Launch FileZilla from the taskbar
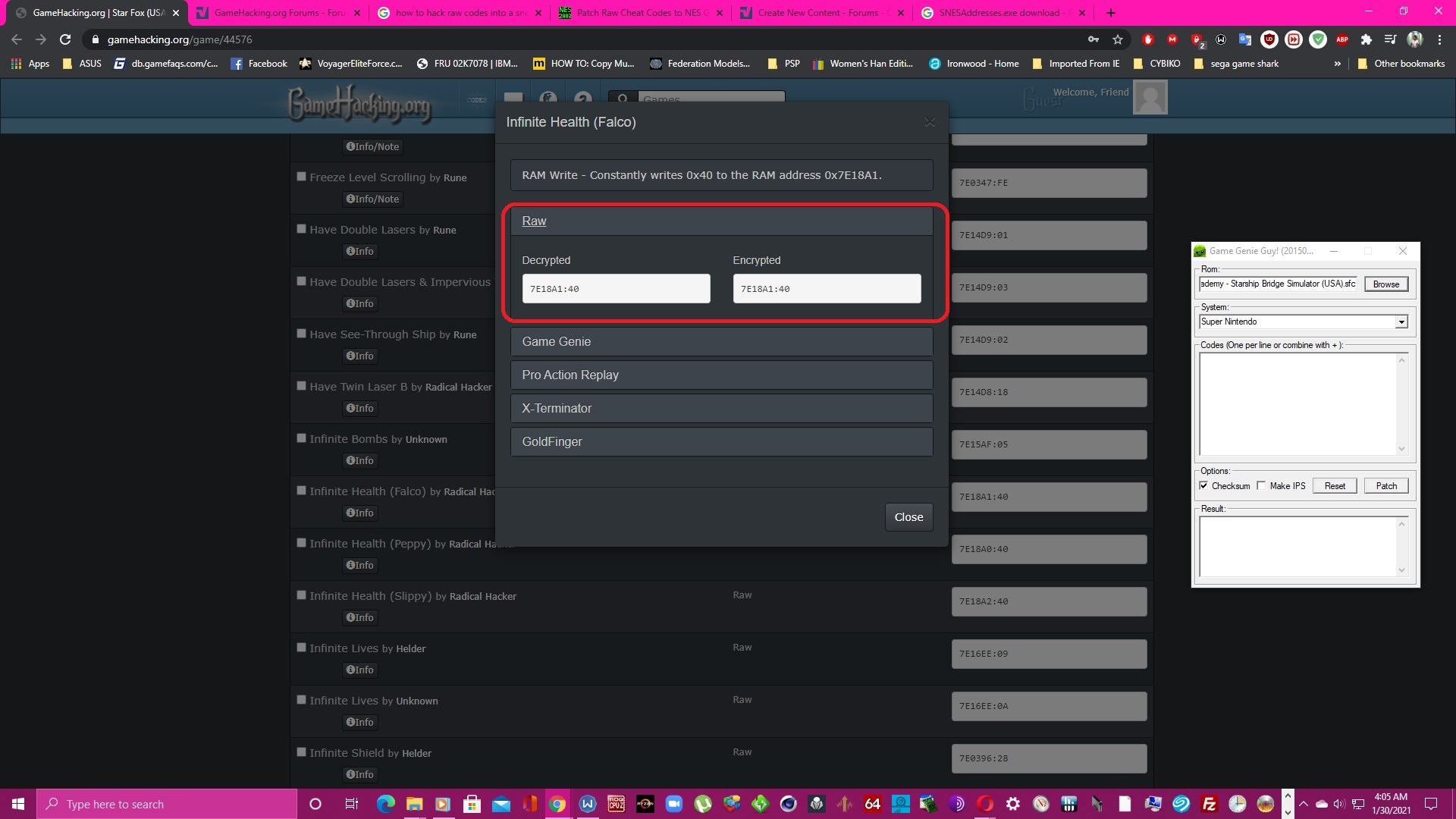Image resolution: width=1456 pixels, height=819 pixels. click(x=1210, y=804)
